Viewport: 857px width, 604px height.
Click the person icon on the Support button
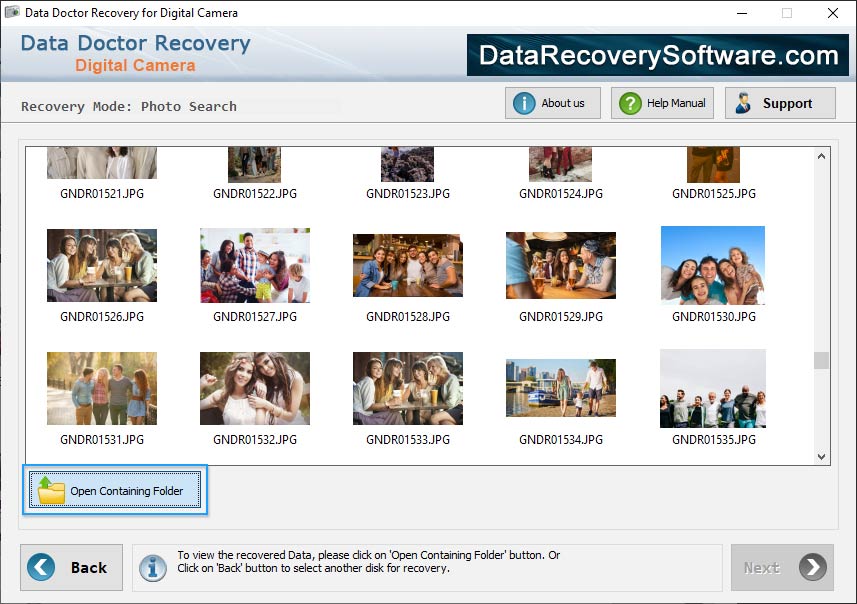741,102
